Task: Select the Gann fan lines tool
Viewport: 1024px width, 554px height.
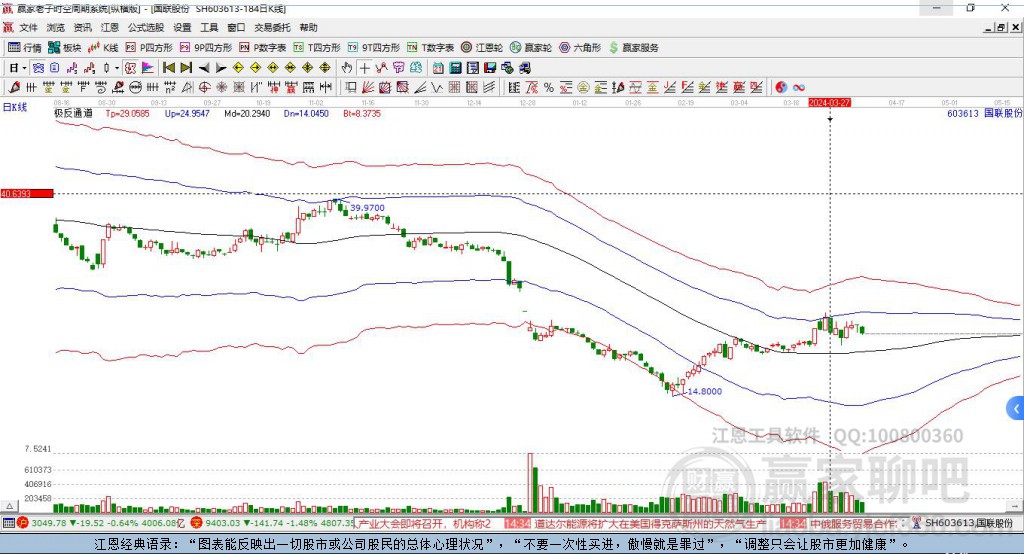Action: pos(368,87)
